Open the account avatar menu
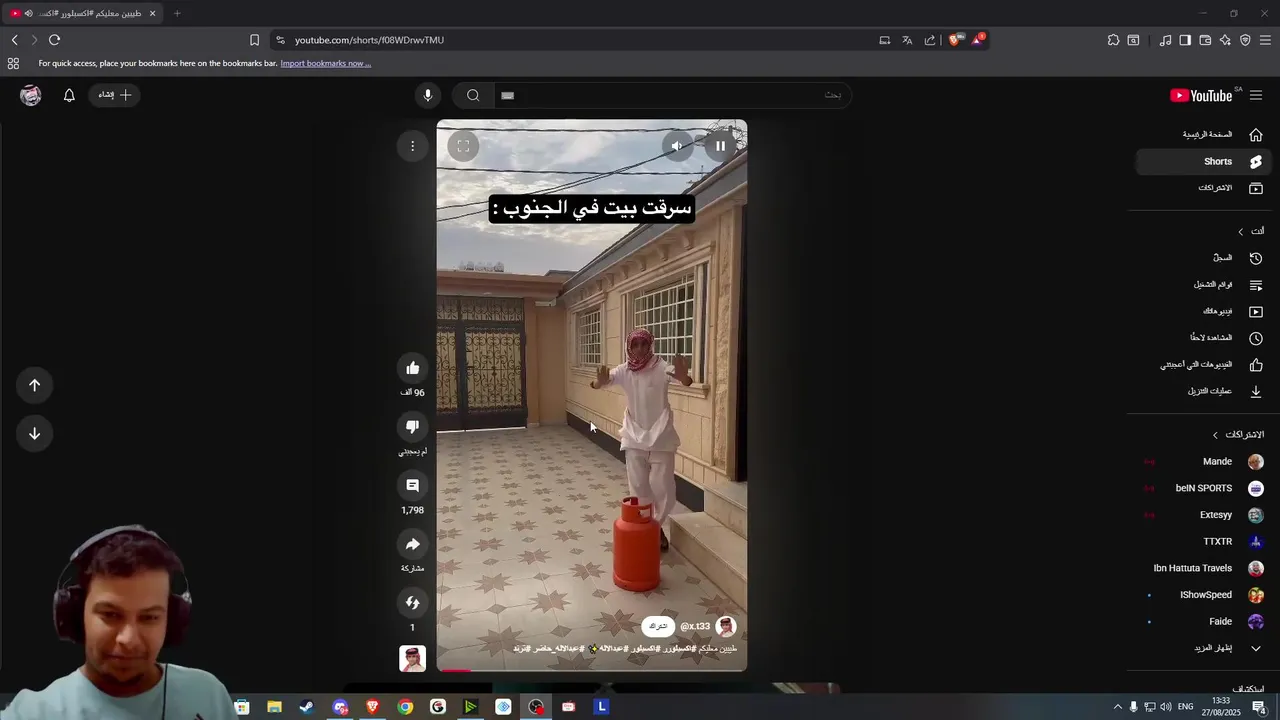 31,95
